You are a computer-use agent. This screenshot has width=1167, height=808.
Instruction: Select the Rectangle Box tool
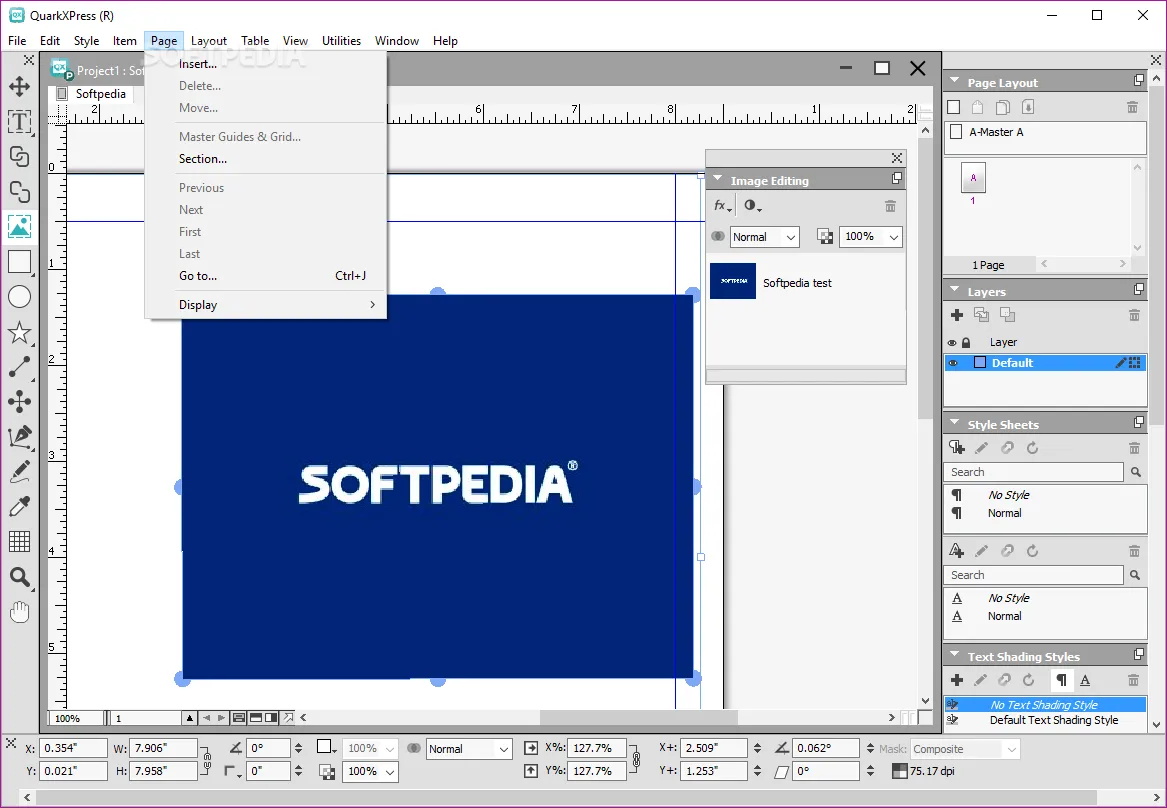19,262
